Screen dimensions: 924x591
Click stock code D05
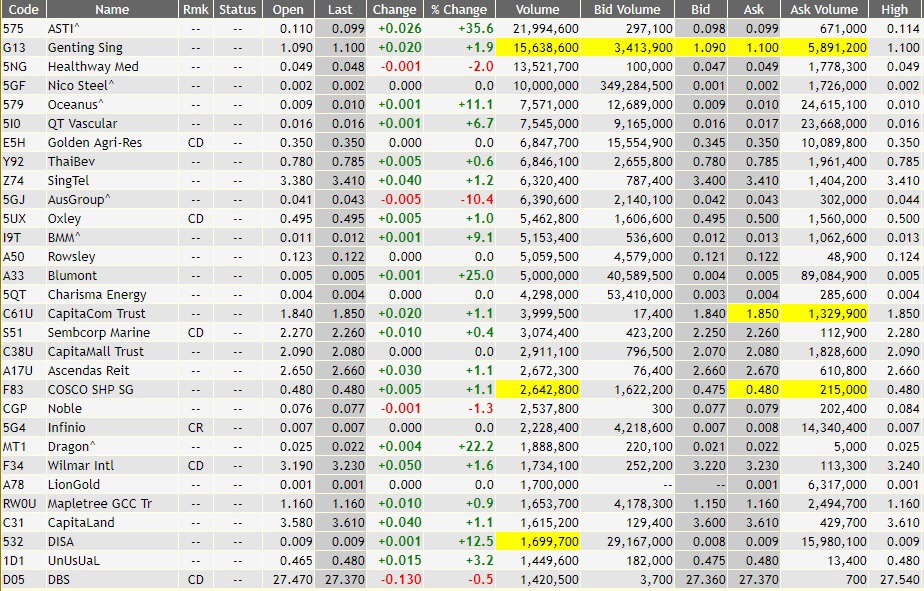(14, 580)
